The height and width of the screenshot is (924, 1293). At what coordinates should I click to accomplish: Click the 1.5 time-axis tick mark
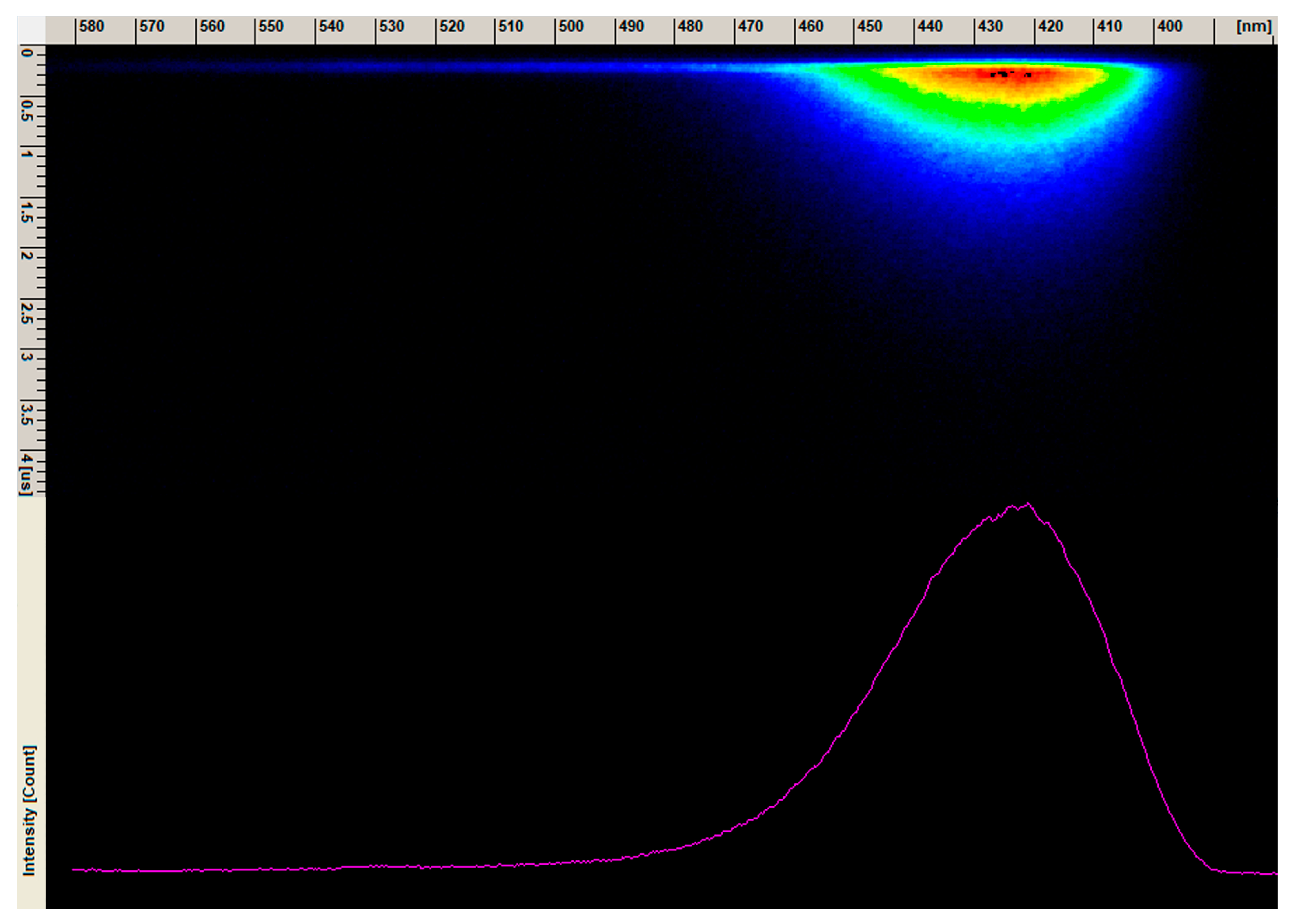pyautogui.click(x=27, y=212)
